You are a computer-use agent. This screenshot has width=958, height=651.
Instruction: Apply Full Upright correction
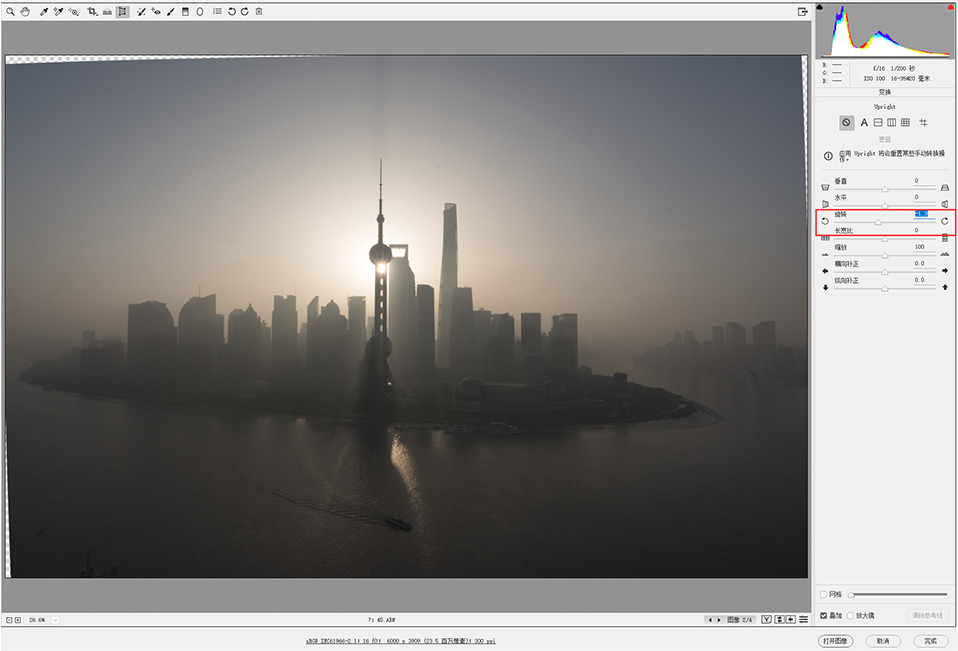point(905,123)
